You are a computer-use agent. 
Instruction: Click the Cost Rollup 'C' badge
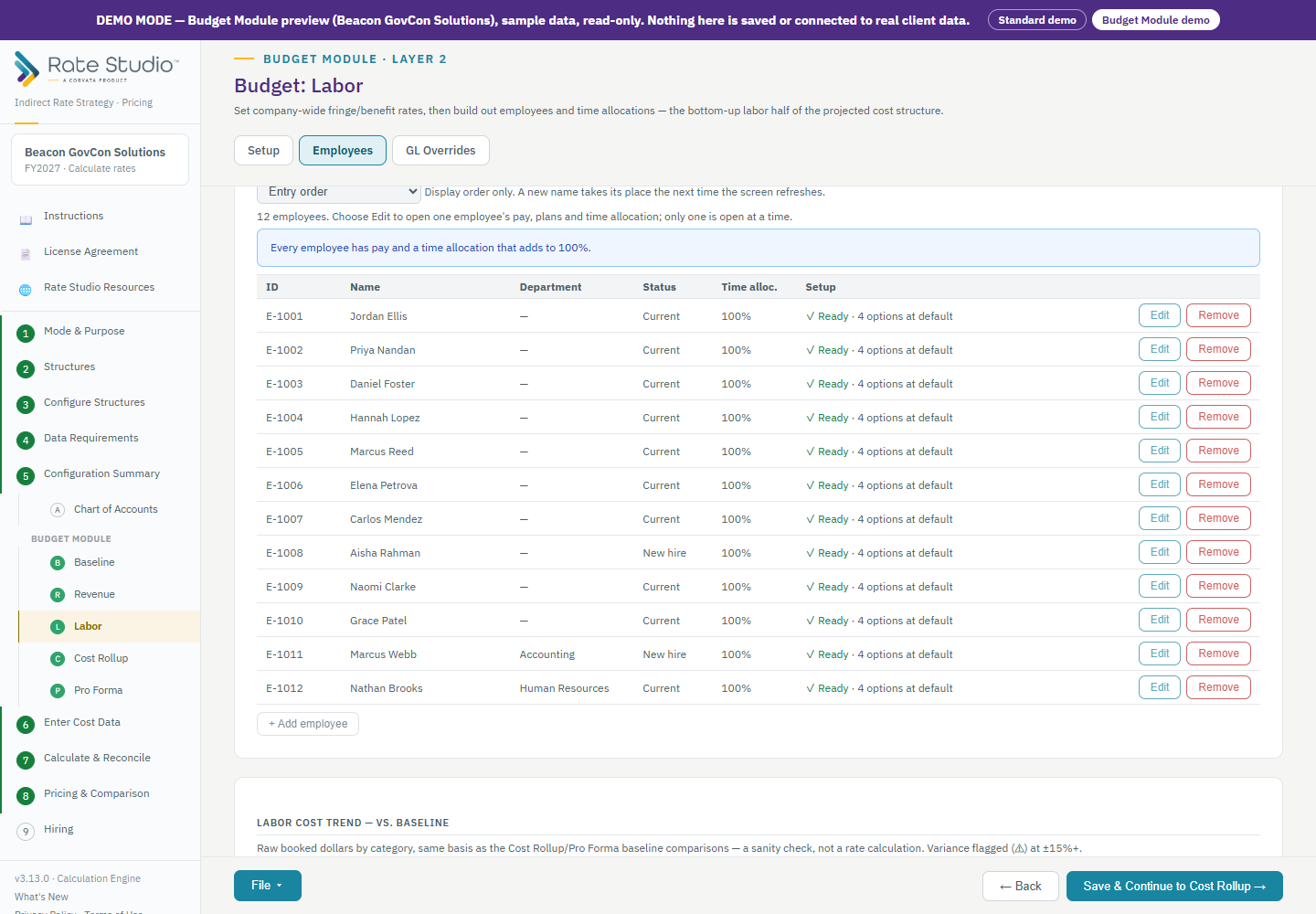(x=58, y=659)
